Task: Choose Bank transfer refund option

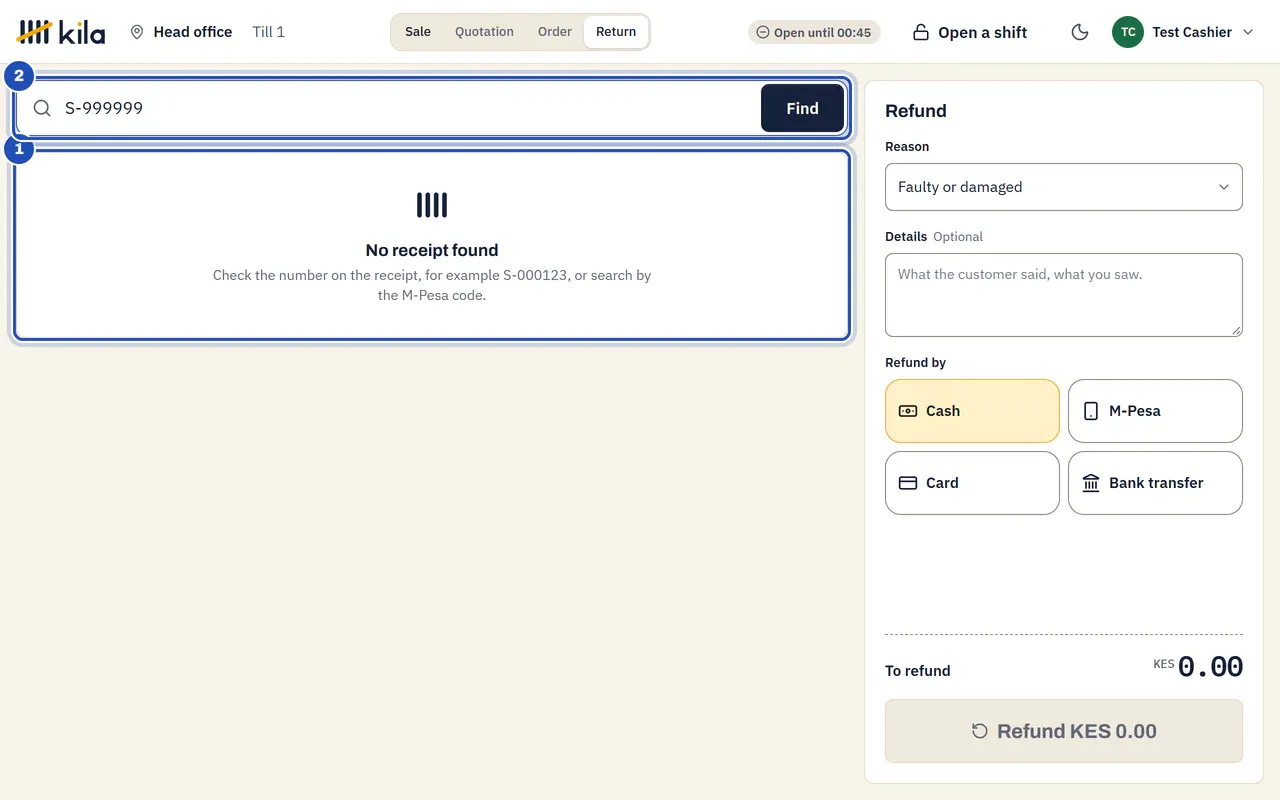Action: (1155, 483)
